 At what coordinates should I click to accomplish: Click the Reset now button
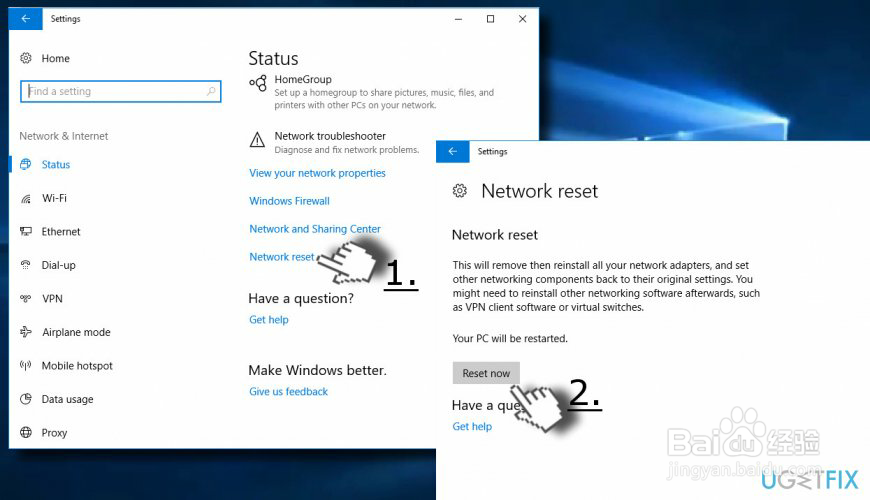[x=486, y=373]
